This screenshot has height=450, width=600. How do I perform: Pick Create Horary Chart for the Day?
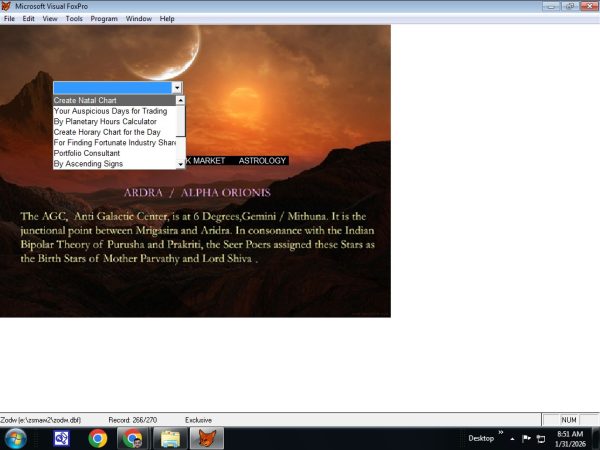tap(112, 132)
